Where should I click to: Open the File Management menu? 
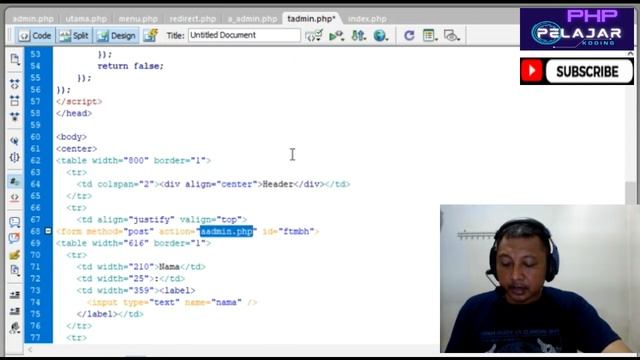point(359,36)
